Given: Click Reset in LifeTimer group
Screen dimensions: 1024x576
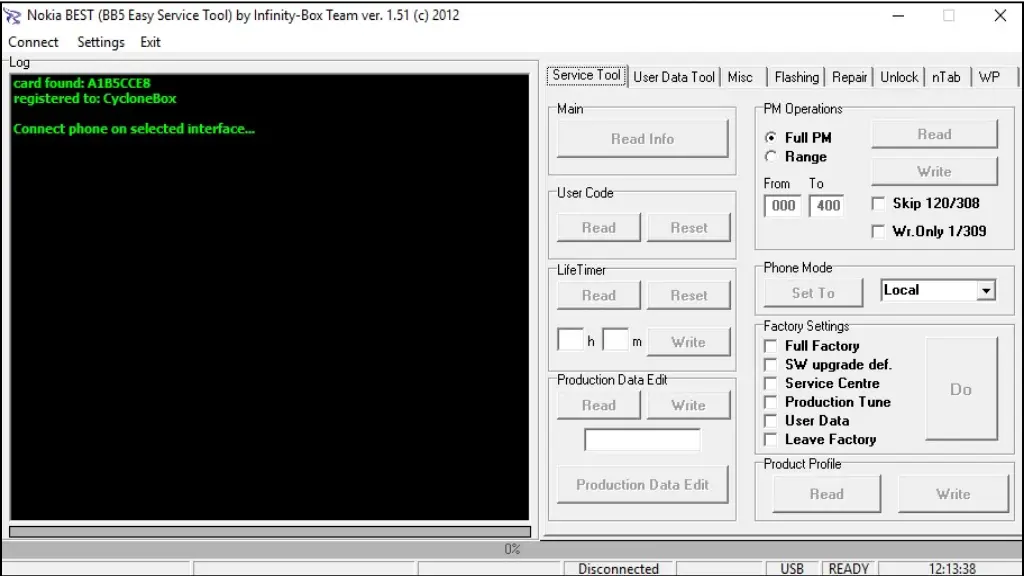Looking at the screenshot, I should pyautogui.click(x=689, y=295).
